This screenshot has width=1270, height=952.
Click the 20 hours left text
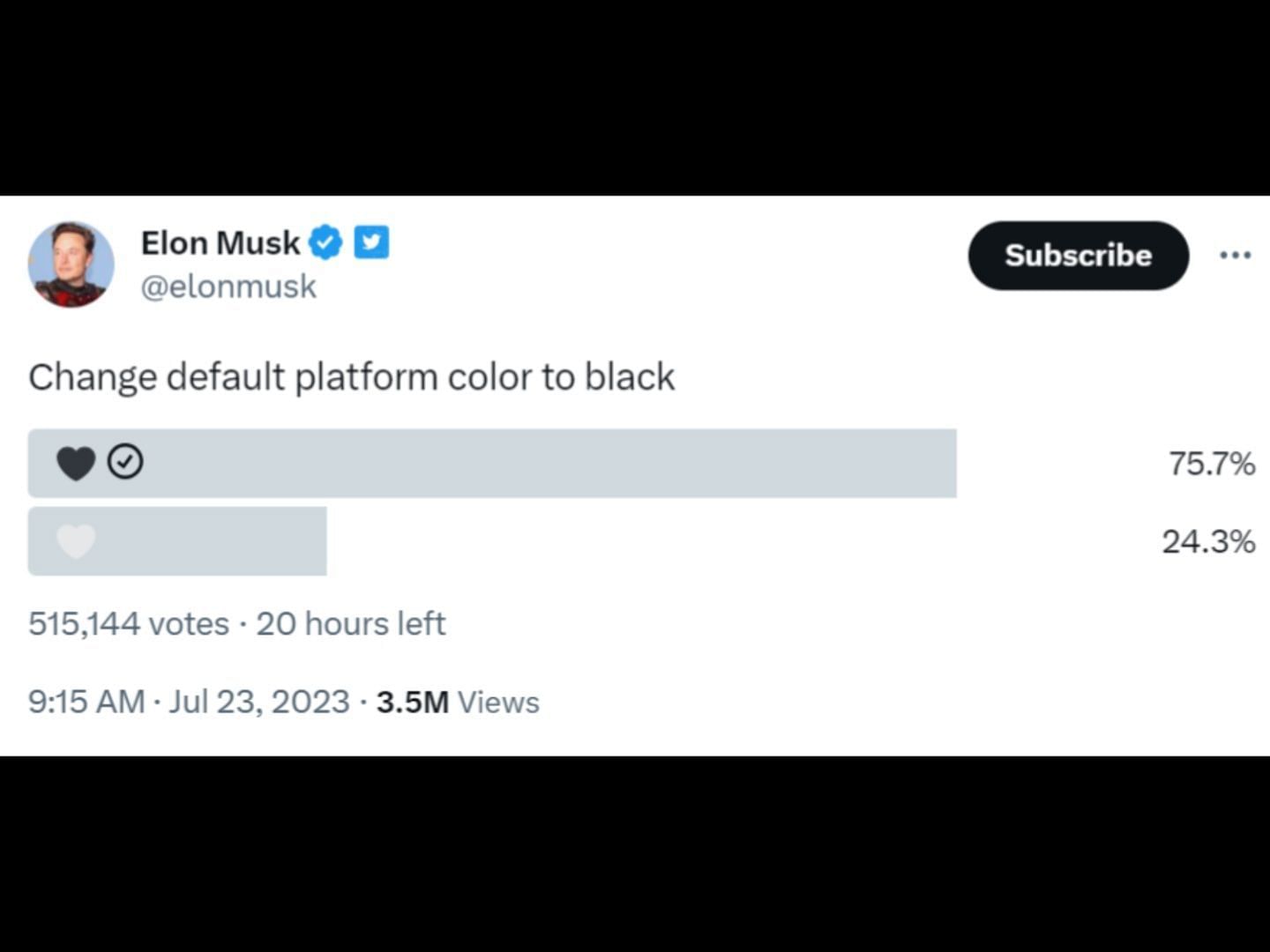351,624
